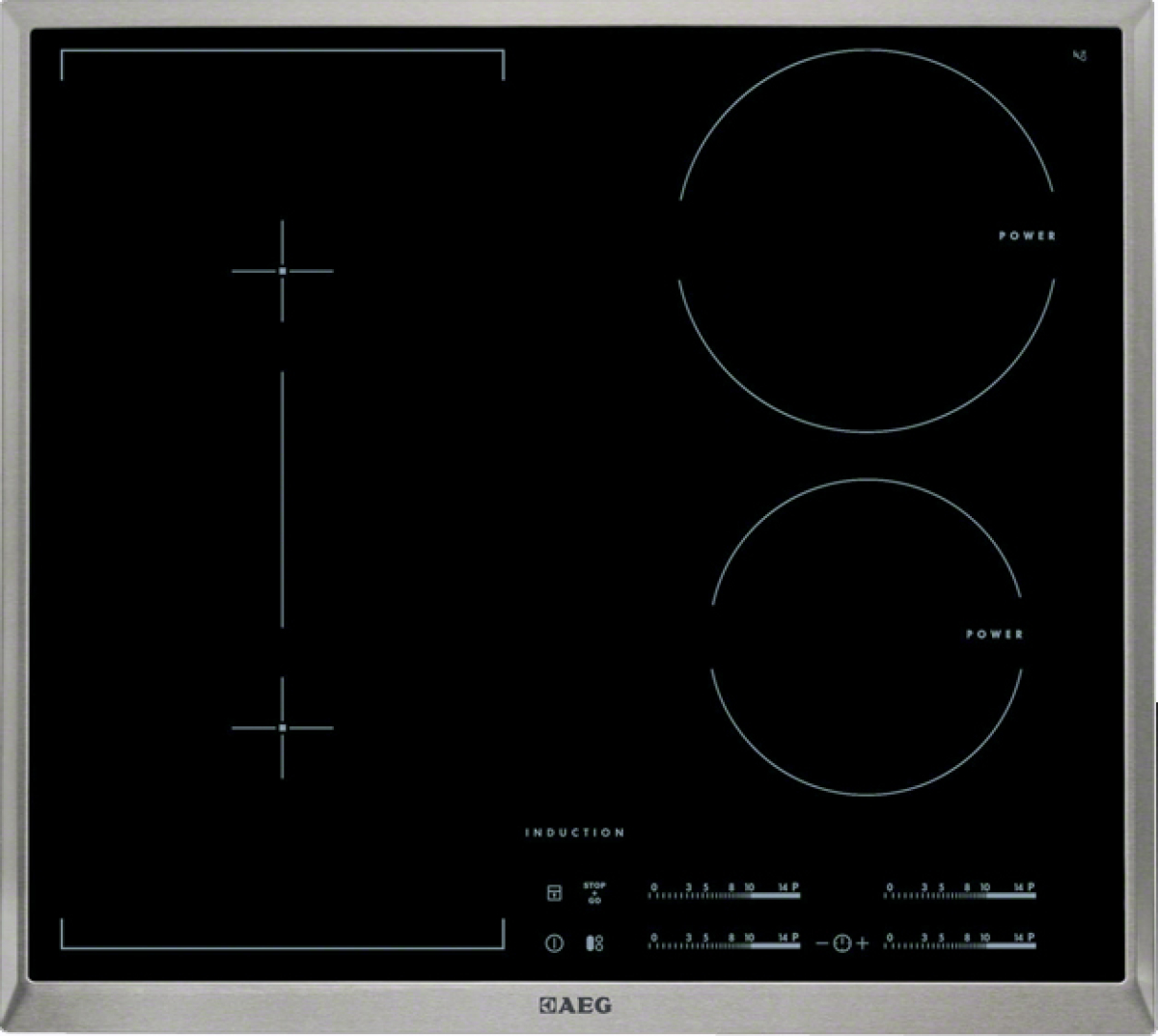Screen dimensions: 1158x1036
Task: Click the small symbol in top-right corner
Action: pyautogui.click(x=1081, y=55)
